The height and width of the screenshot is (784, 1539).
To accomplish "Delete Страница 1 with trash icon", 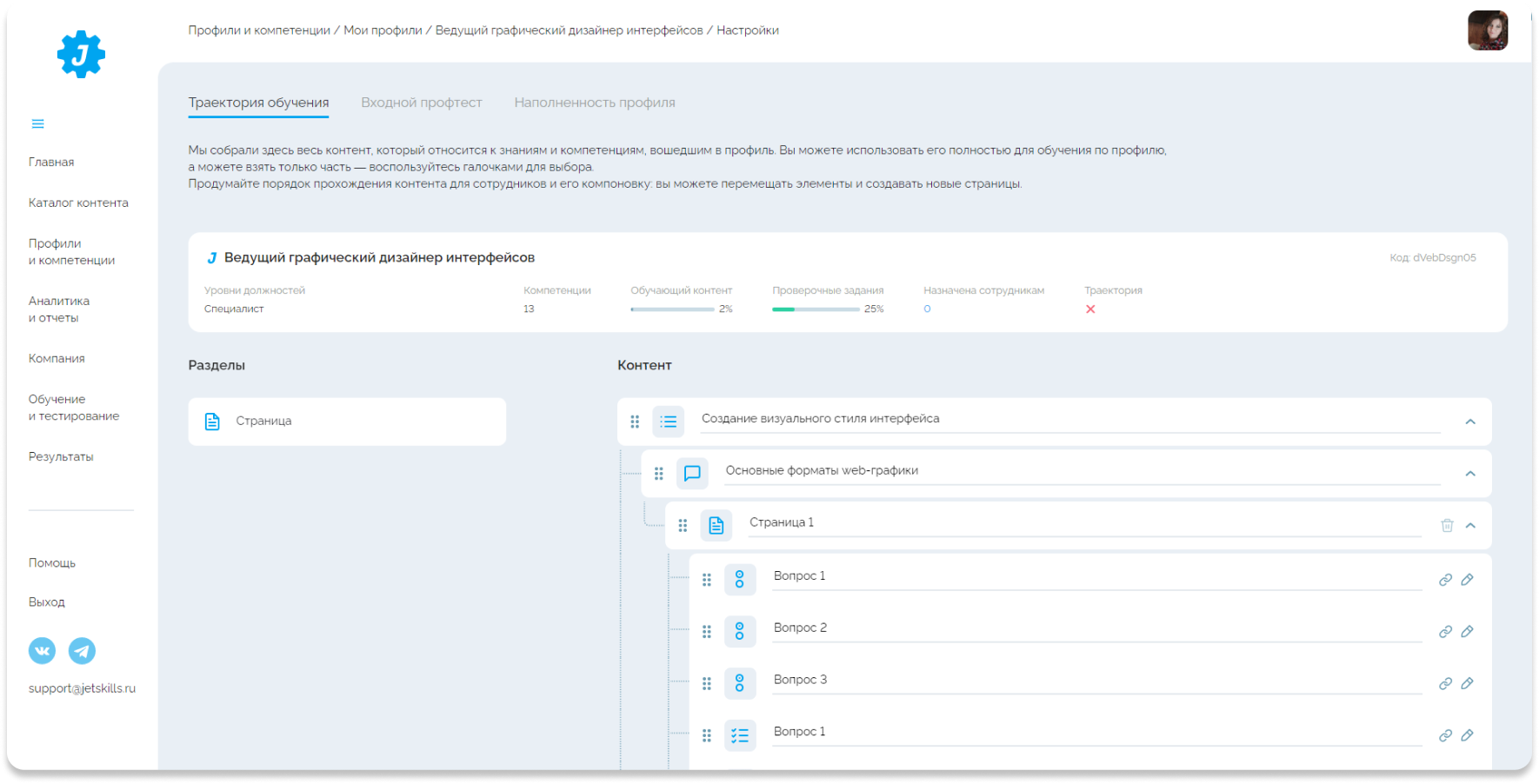I will click(1447, 525).
